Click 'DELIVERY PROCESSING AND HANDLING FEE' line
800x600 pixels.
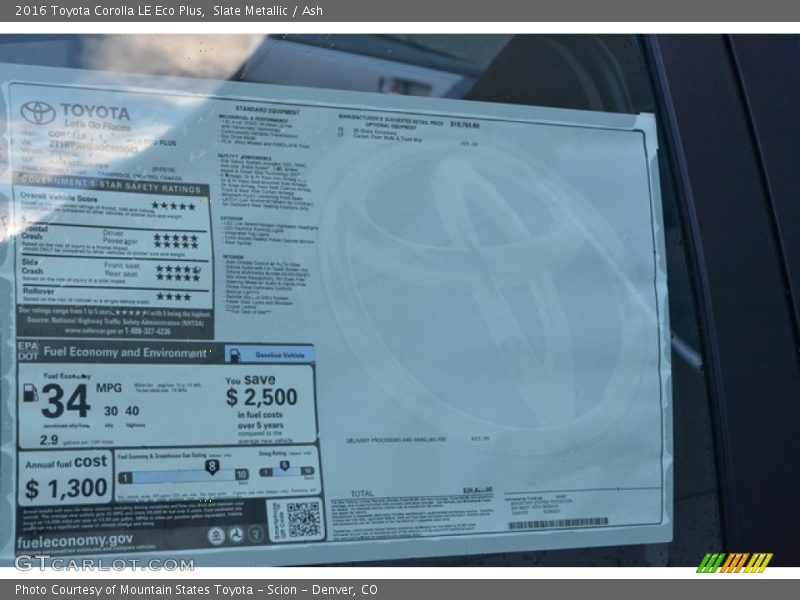[396, 440]
